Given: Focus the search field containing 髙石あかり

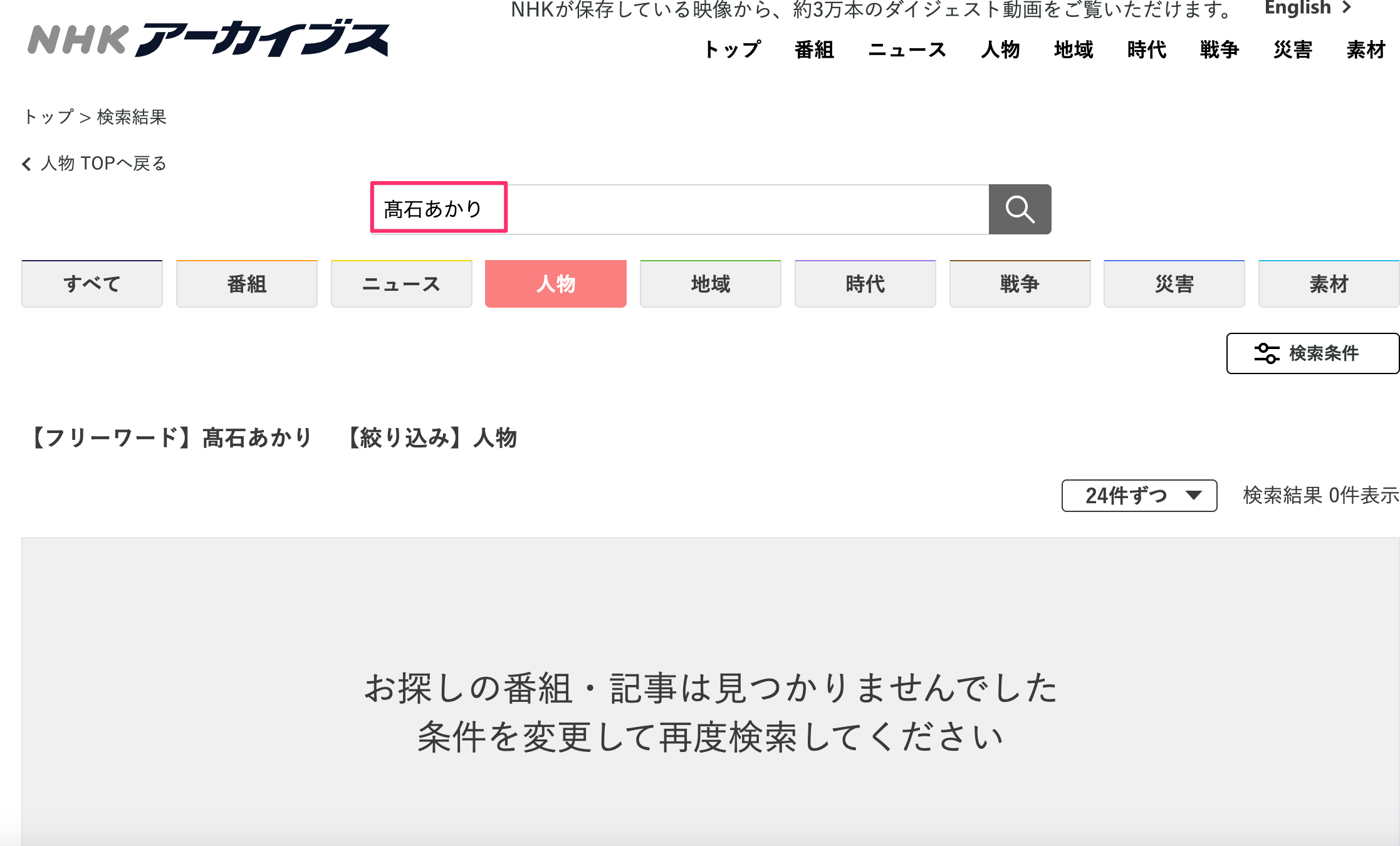Looking at the screenshot, I should (x=680, y=209).
